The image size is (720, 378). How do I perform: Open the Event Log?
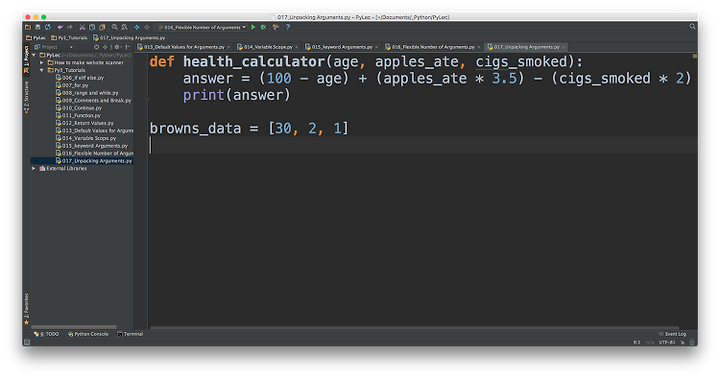672,334
